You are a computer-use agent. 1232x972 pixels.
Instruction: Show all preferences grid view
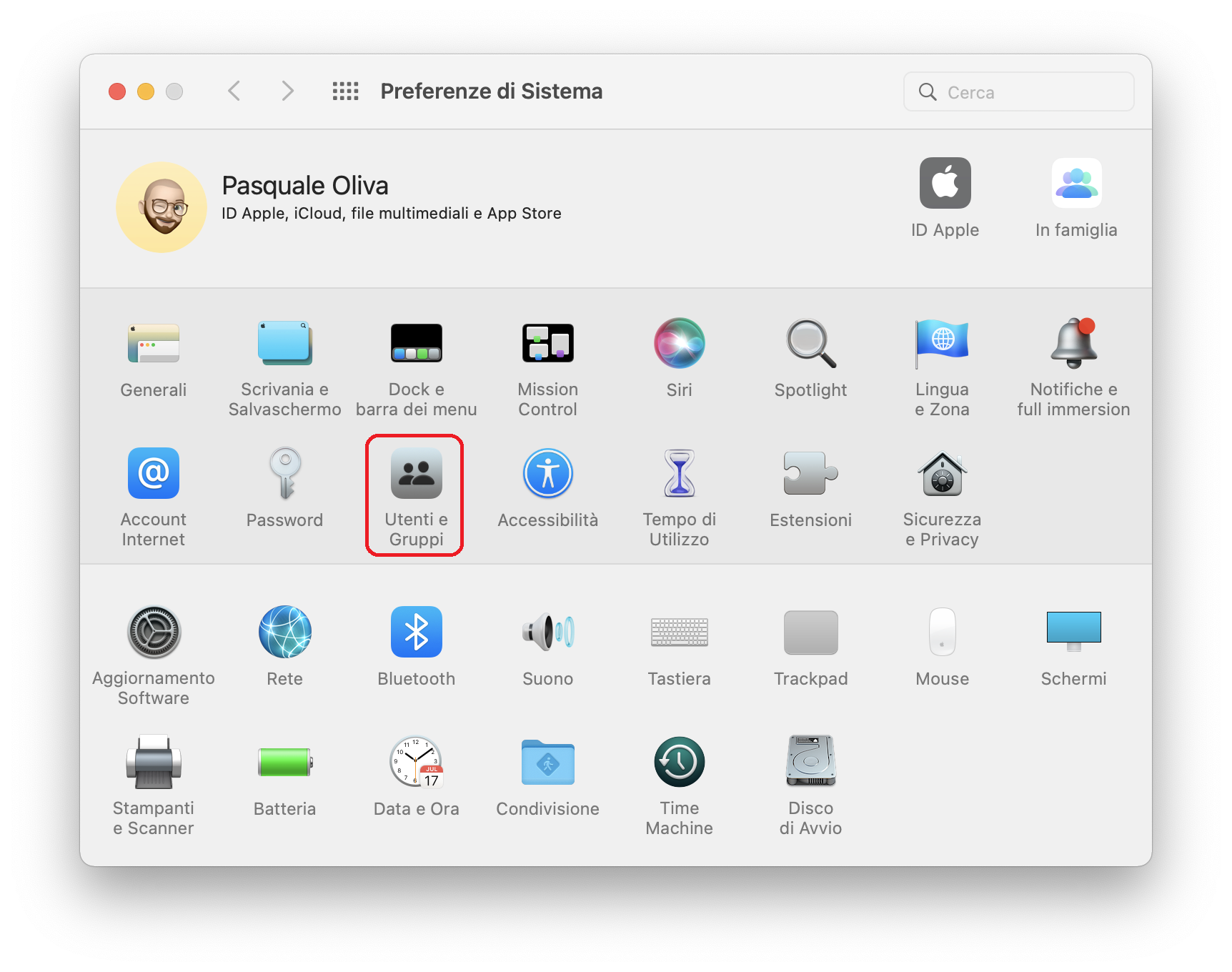345,91
